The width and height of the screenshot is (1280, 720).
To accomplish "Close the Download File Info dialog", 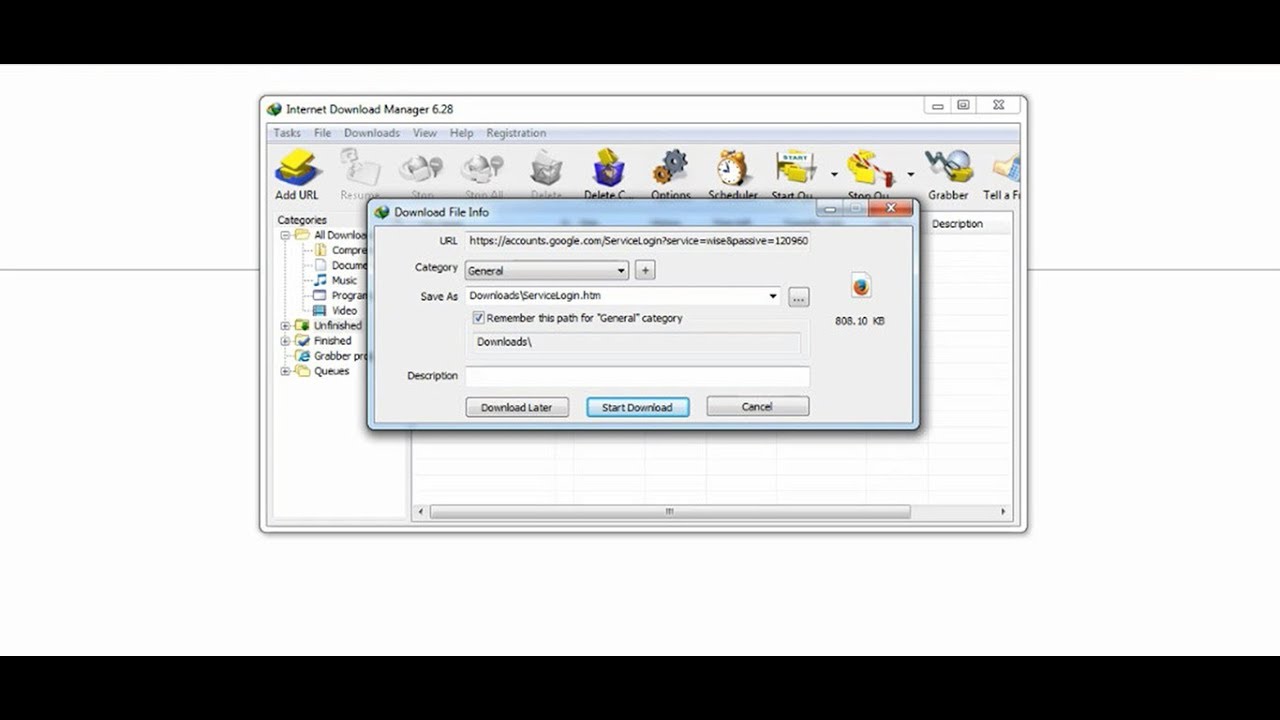I will coord(891,208).
